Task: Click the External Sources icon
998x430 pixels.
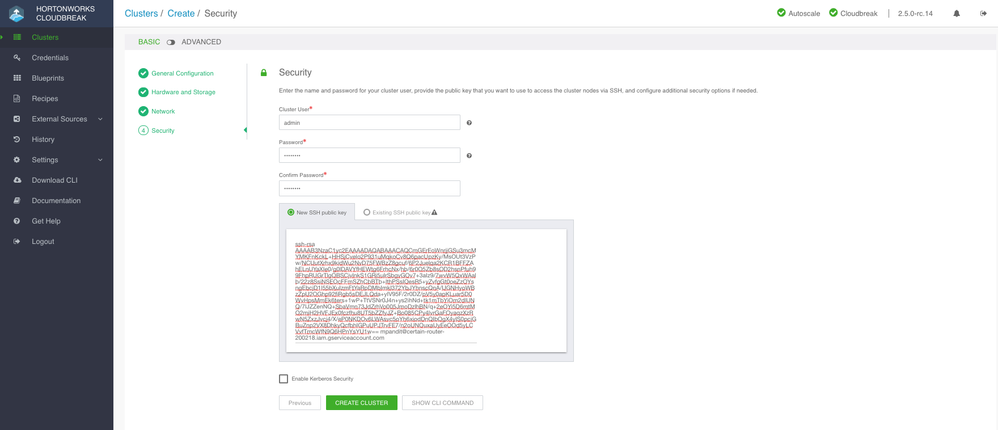Action: tap(17, 119)
